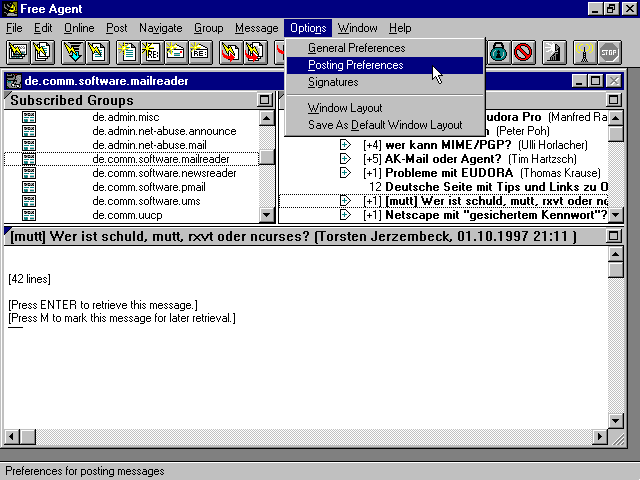Click the new email envelope toolbar icon
The image size is (640, 480).
(x=176, y=52)
